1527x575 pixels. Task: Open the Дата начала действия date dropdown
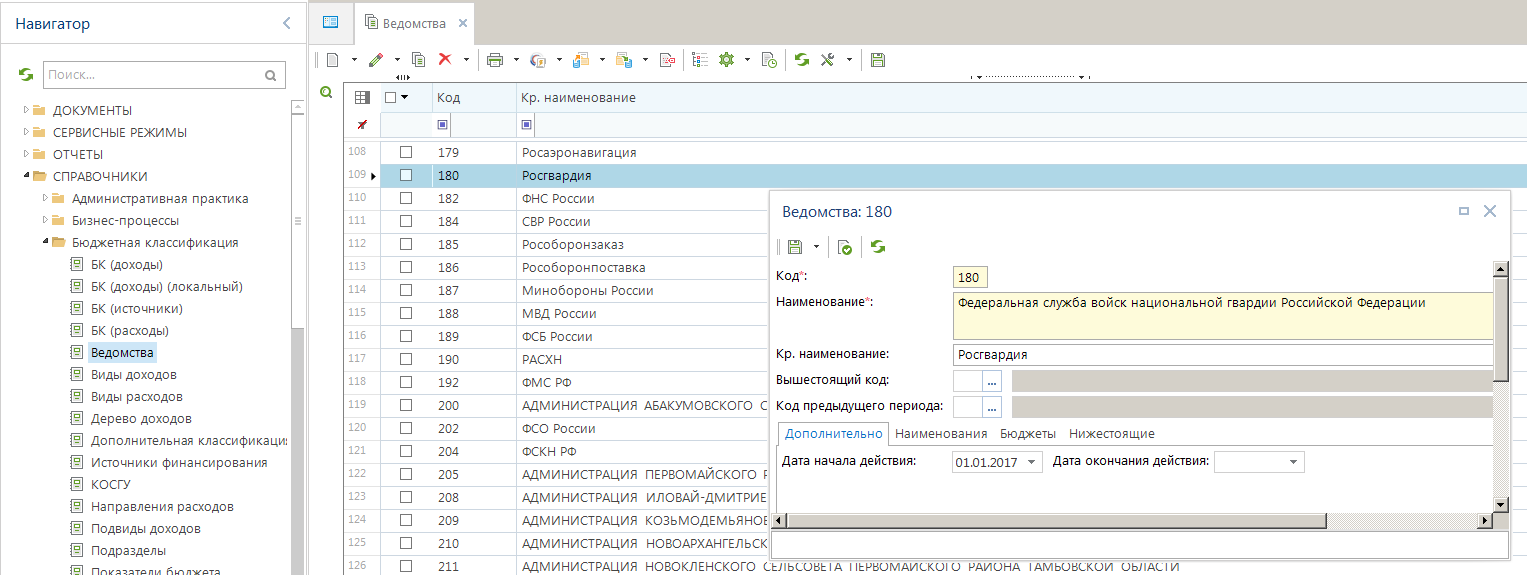point(1032,462)
